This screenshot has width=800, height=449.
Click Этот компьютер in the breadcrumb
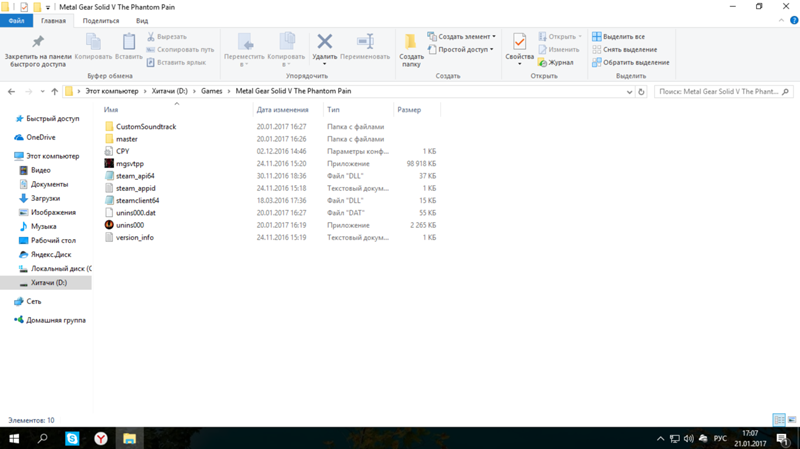click(x=112, y=91)
